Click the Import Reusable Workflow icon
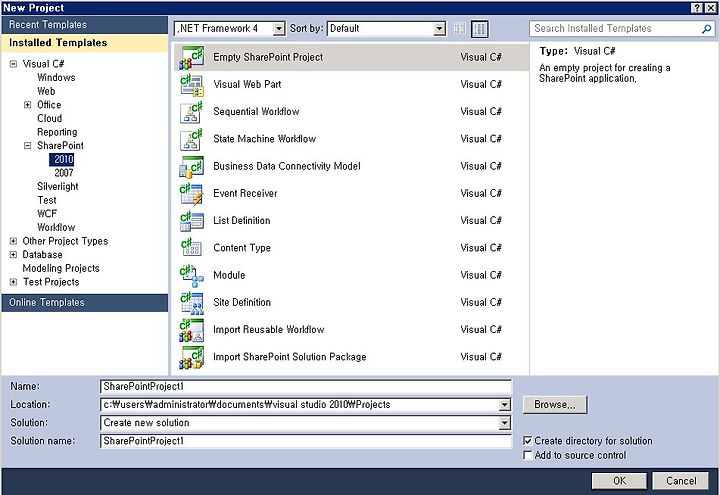The height and width of the screenshot is (495, 720). click(191, 330)
